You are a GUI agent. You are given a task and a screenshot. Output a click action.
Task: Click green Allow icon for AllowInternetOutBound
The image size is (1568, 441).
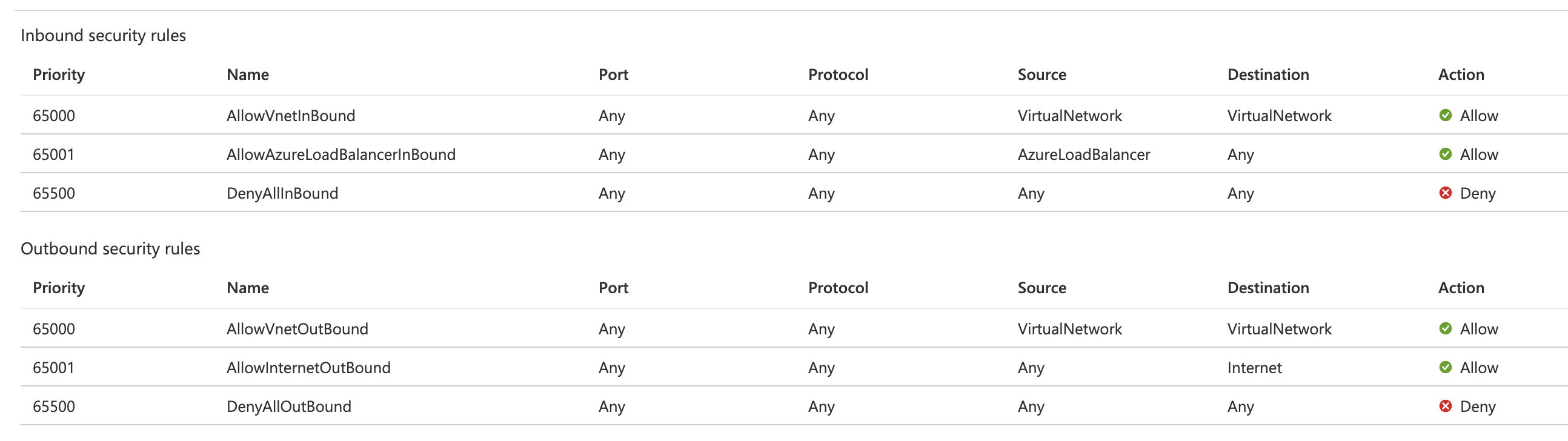coord(1445,368)
